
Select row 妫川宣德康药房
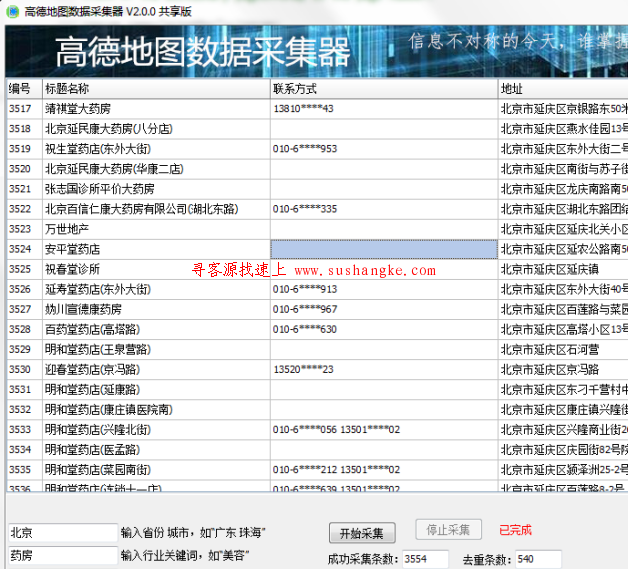click(317, 310)
